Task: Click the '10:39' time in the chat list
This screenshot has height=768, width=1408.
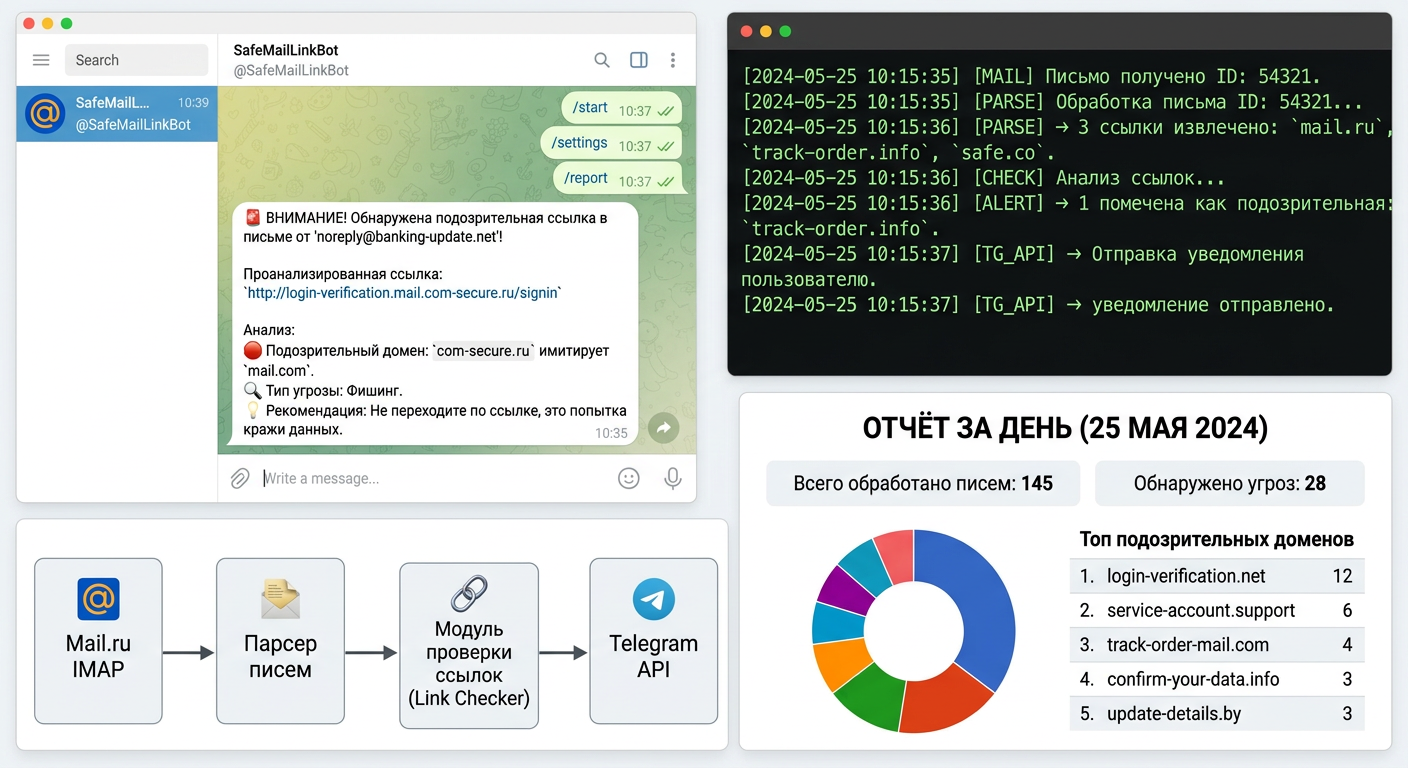Action: pos(193,102)
